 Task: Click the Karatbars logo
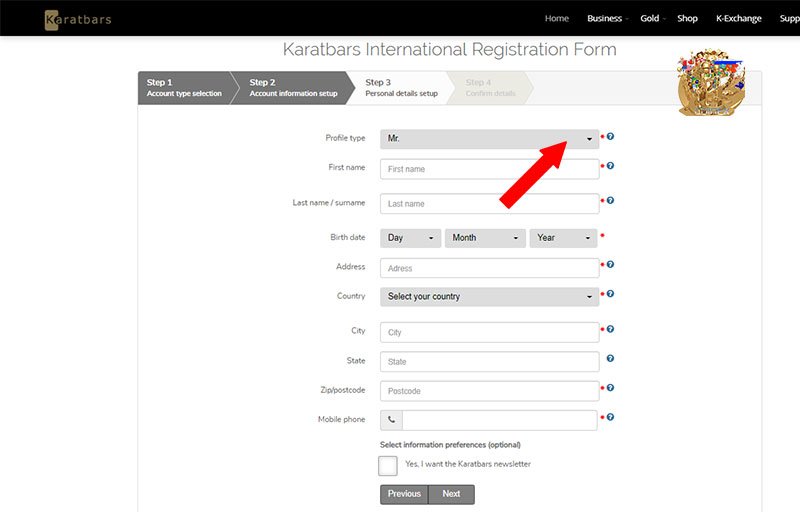pyautogui.click(x=78, y=20)
